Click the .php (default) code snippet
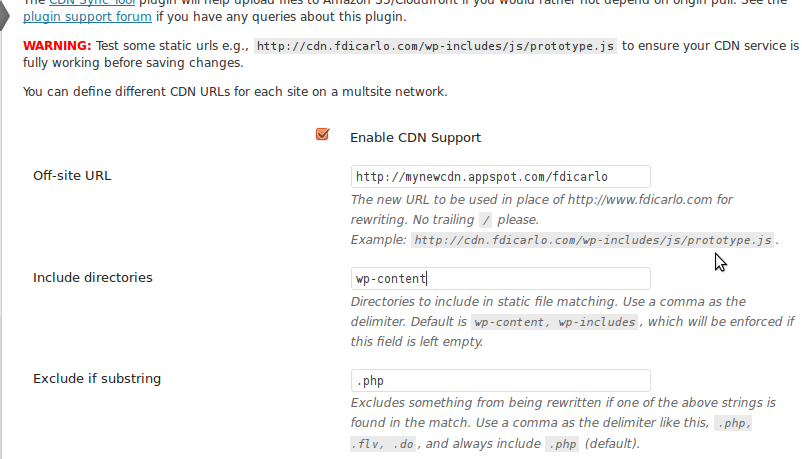The width and height of the screenshot is (802, 459). tap(563, 444)
